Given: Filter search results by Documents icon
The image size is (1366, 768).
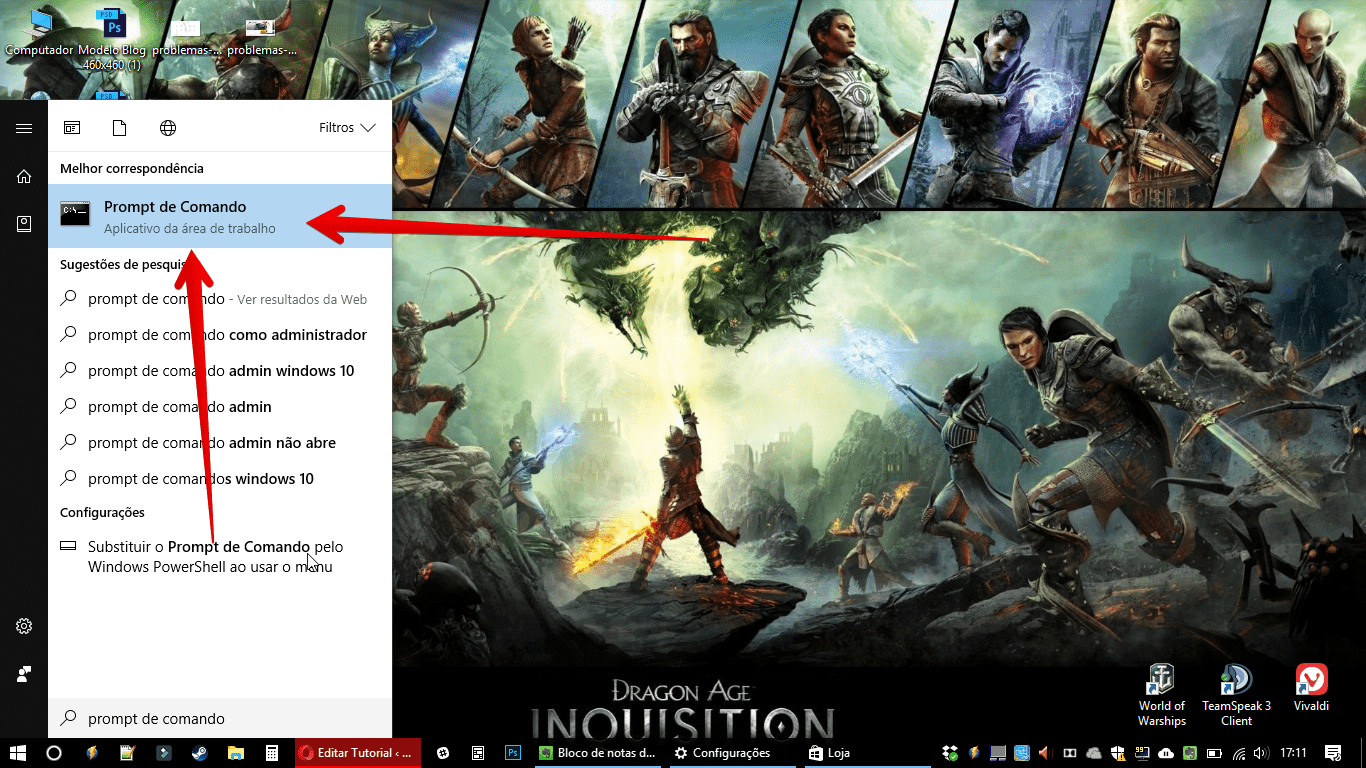Looking at the screenshot, I should tap(120, 128).
